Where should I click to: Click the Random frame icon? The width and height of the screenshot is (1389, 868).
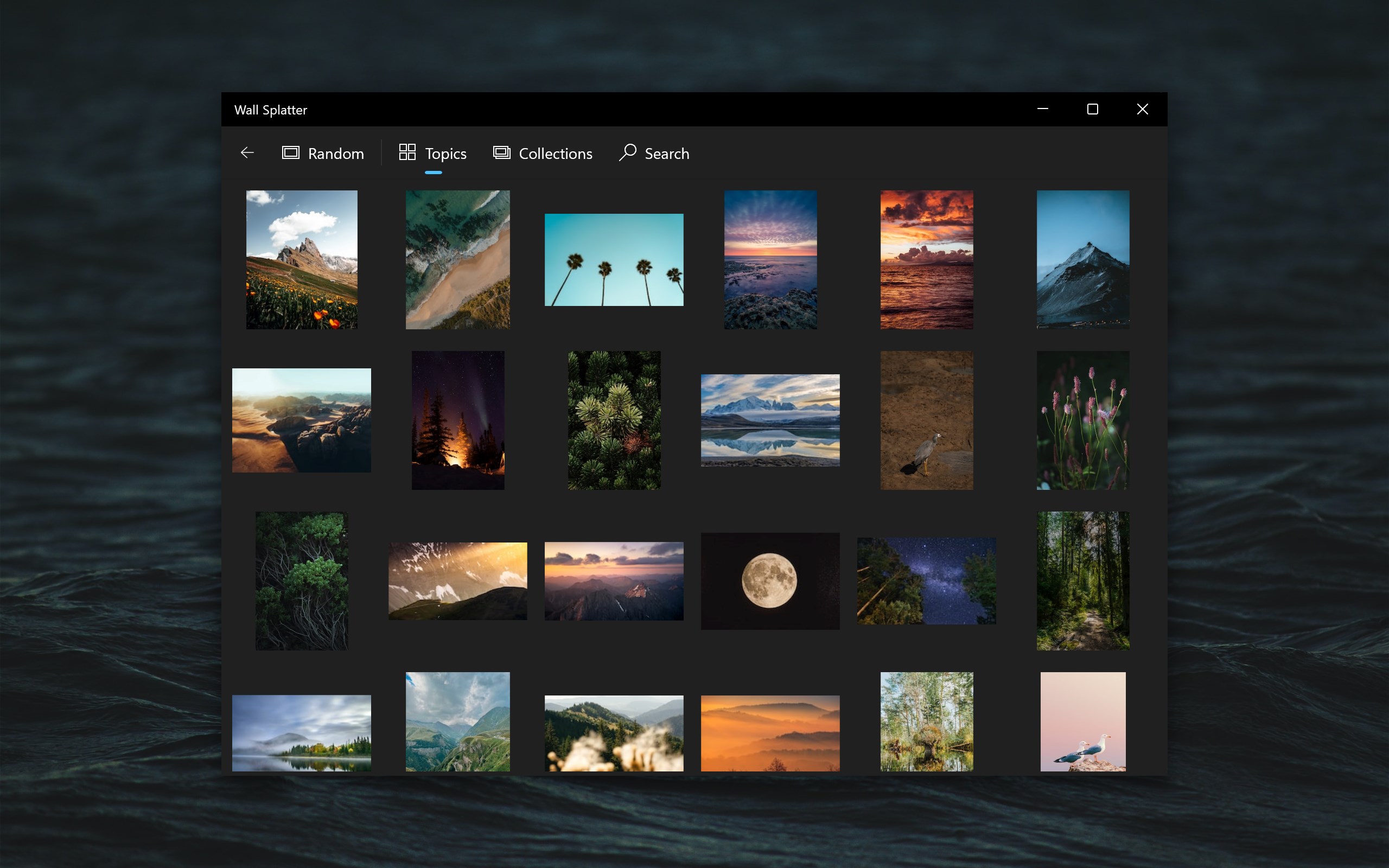pyautogui.click(x=290, y=152)
